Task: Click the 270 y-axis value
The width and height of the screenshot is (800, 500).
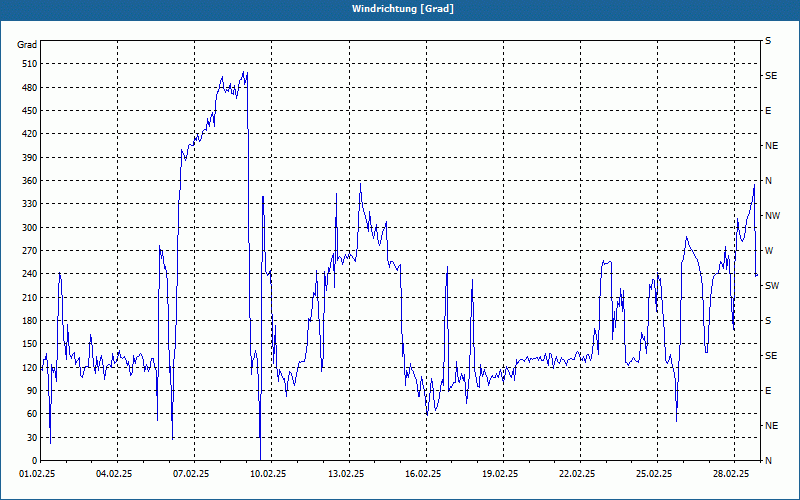Action: (x=30, y=251)
